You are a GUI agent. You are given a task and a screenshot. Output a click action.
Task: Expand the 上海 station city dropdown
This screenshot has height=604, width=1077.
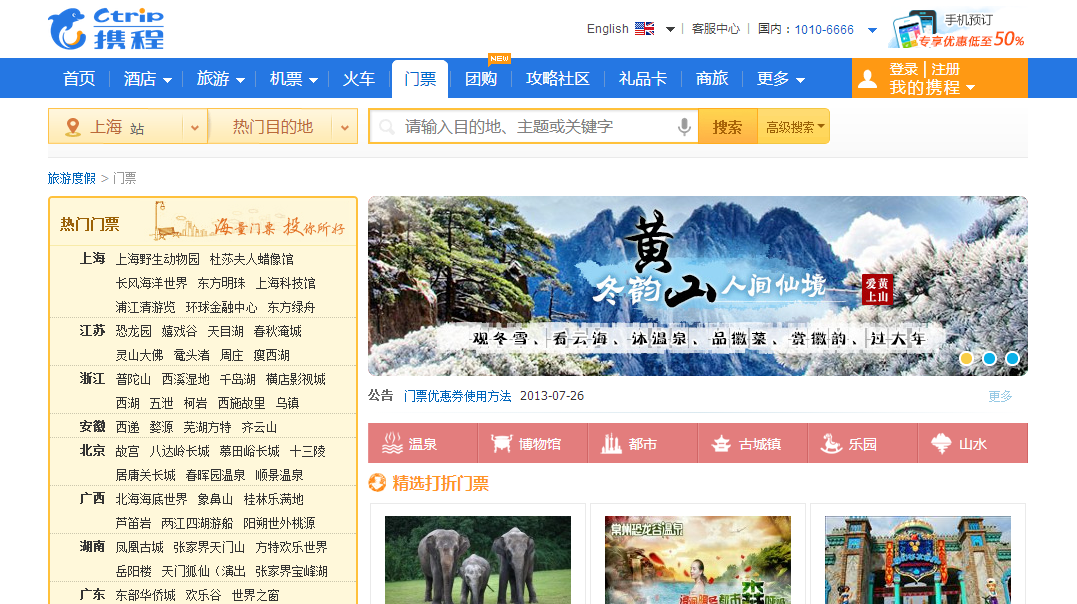click(x=193, y=127)
